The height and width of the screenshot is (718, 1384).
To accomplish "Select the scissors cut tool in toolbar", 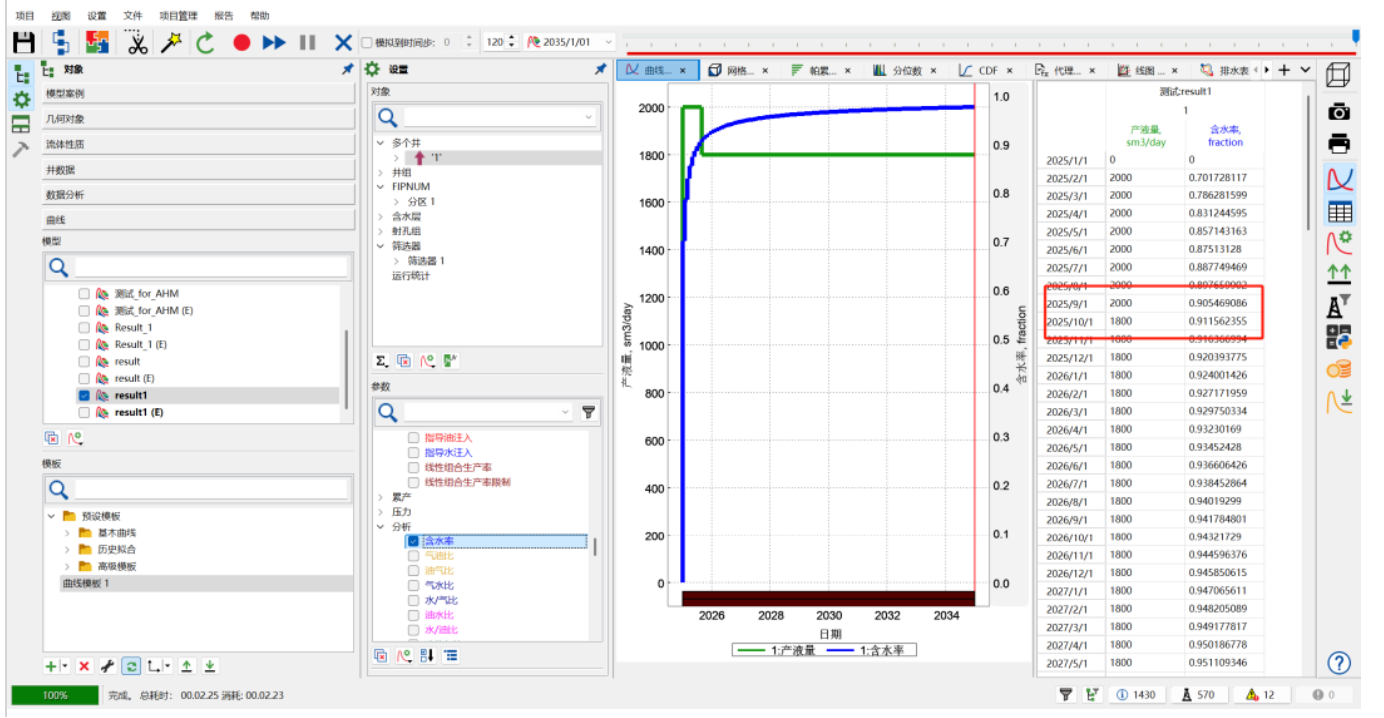I will [136, 42].
